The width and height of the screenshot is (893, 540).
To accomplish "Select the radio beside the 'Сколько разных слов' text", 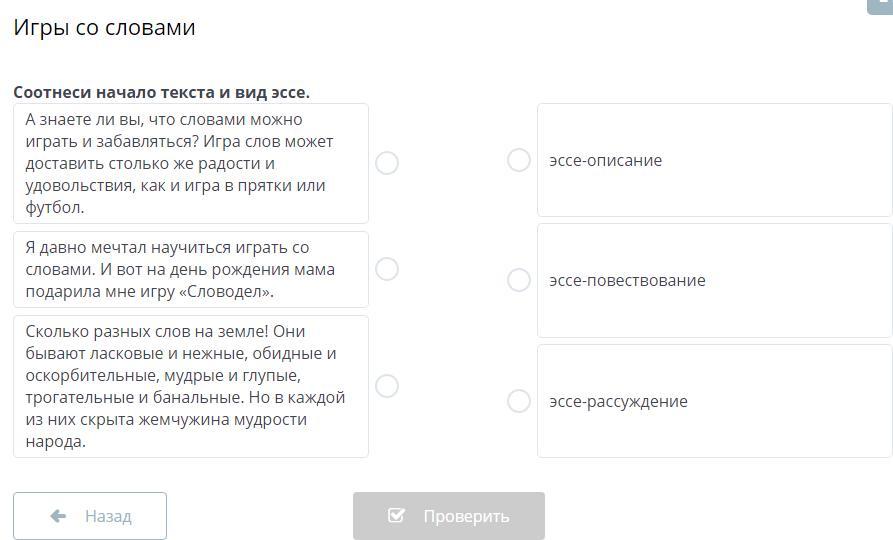I will [x=387, y=386].
